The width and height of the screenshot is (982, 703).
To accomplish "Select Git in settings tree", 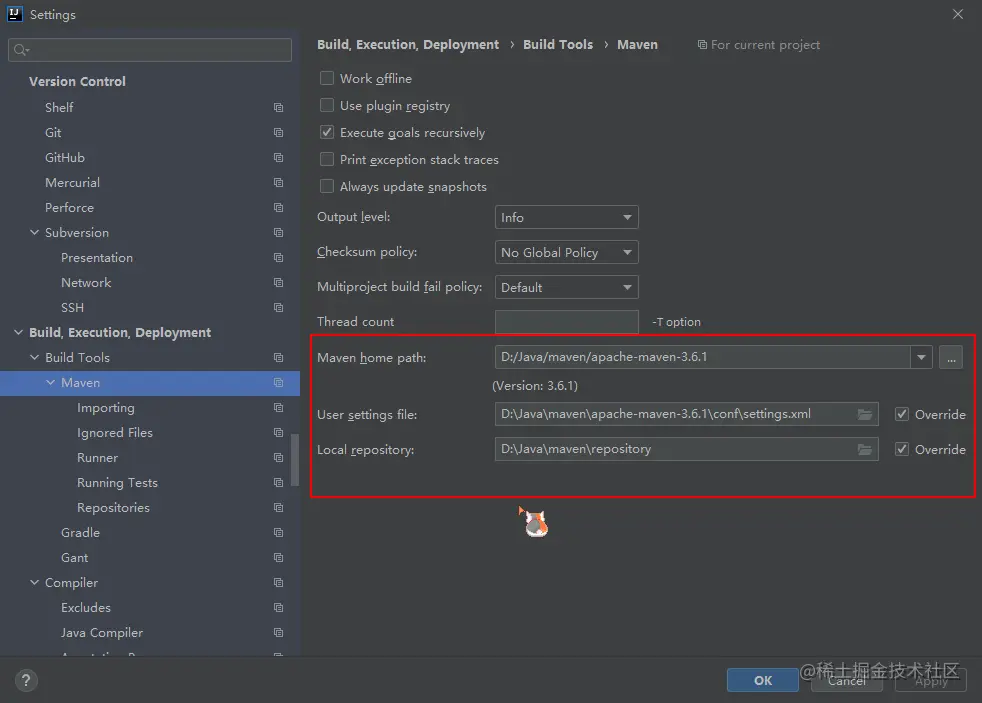I will [x=53, y=133].
